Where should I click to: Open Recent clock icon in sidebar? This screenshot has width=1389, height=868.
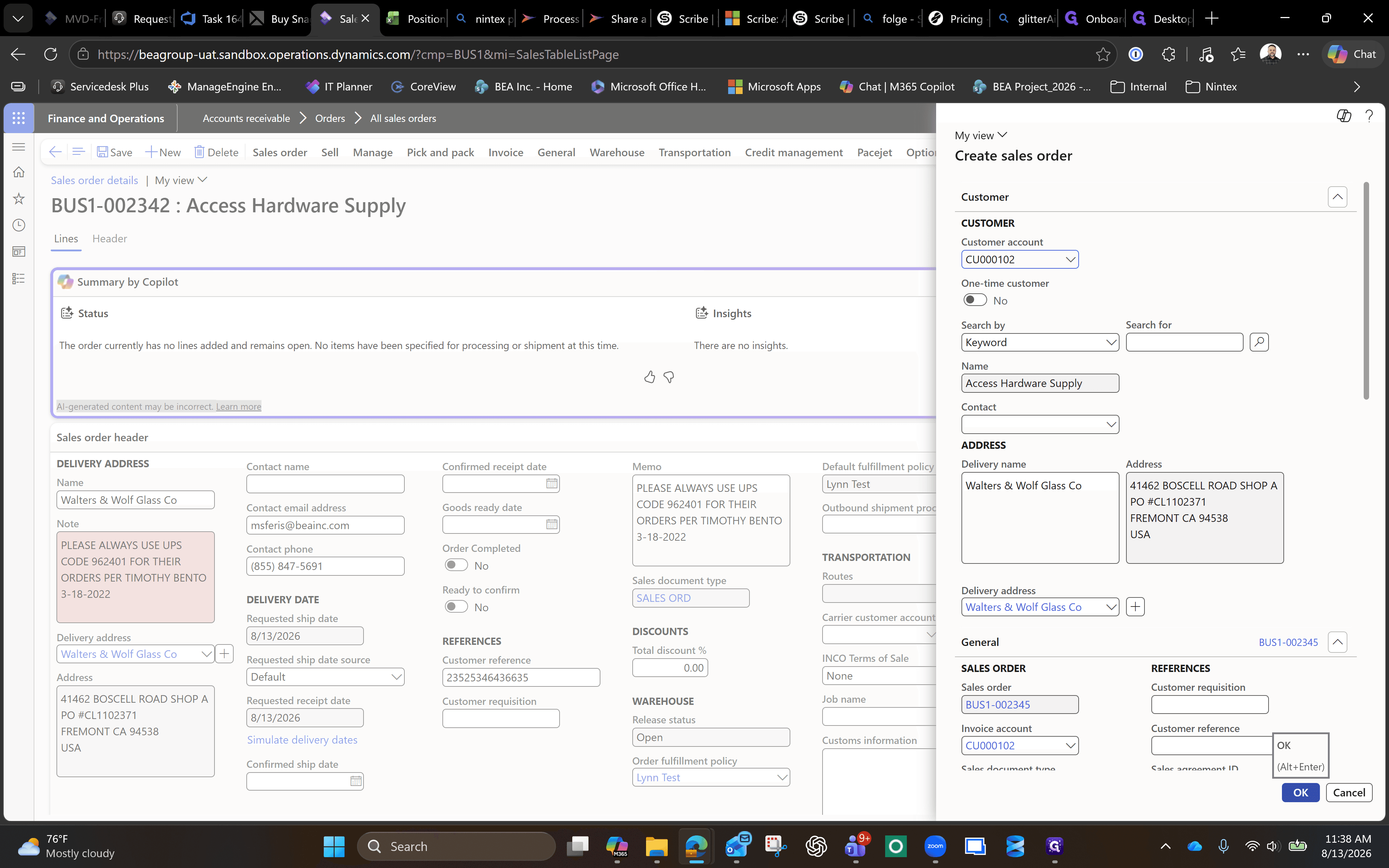18,225
